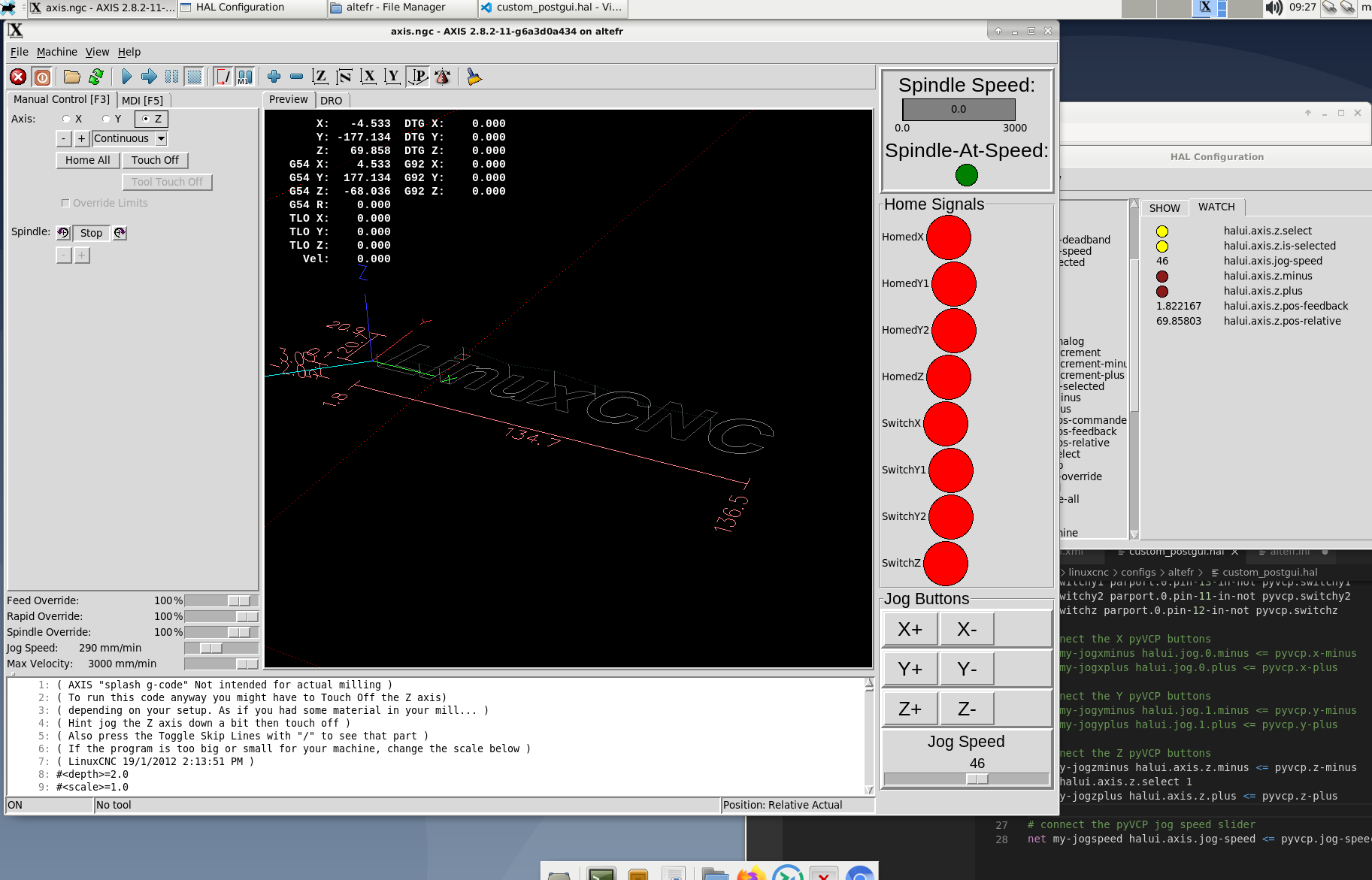Viewport: 1372px width, 880px height.
Task: Clear live plot with the broom icon
Action: click(474, 77)
